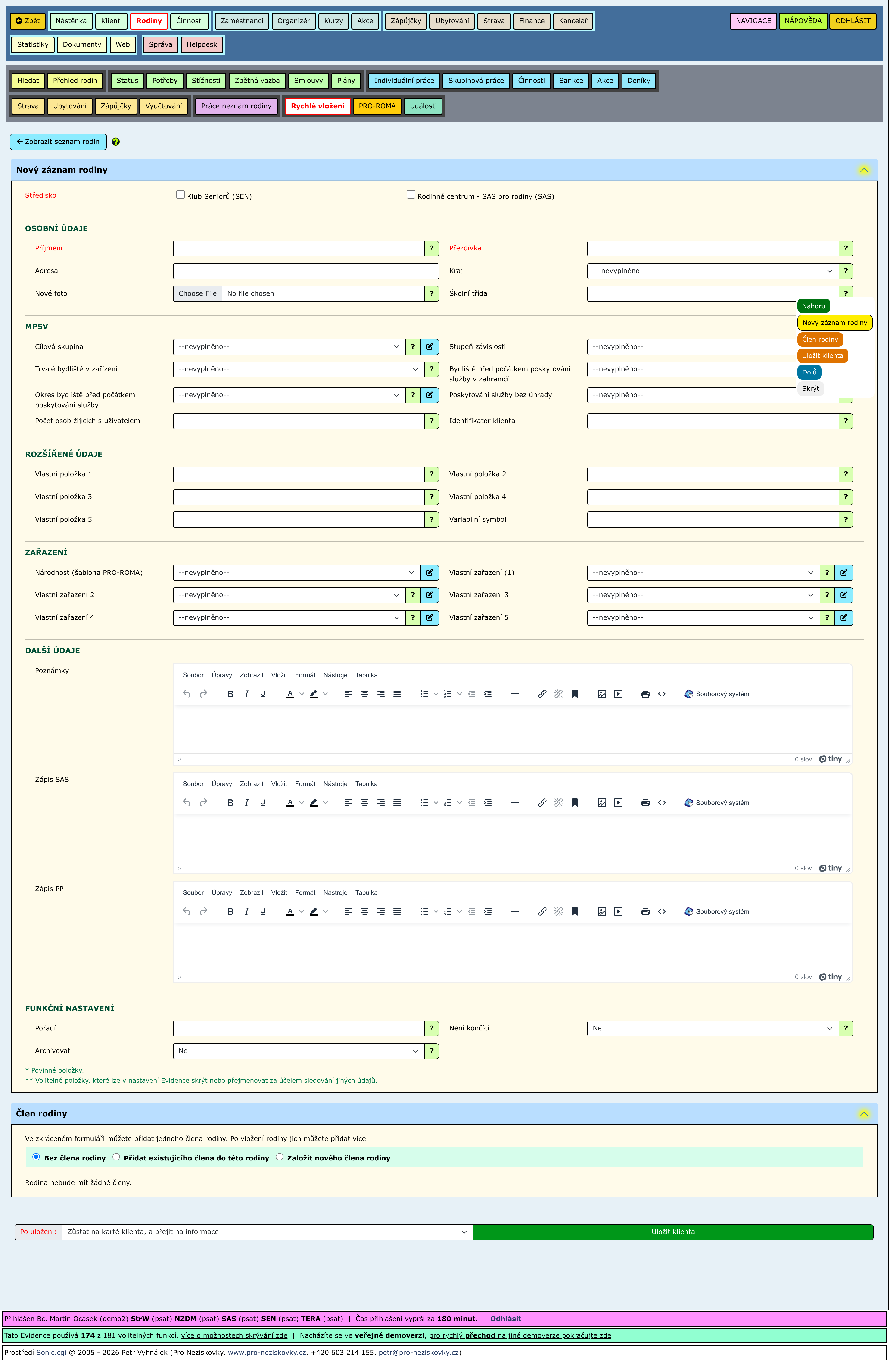Select Založit nového člena rodiny radio button

[280, 1157]
